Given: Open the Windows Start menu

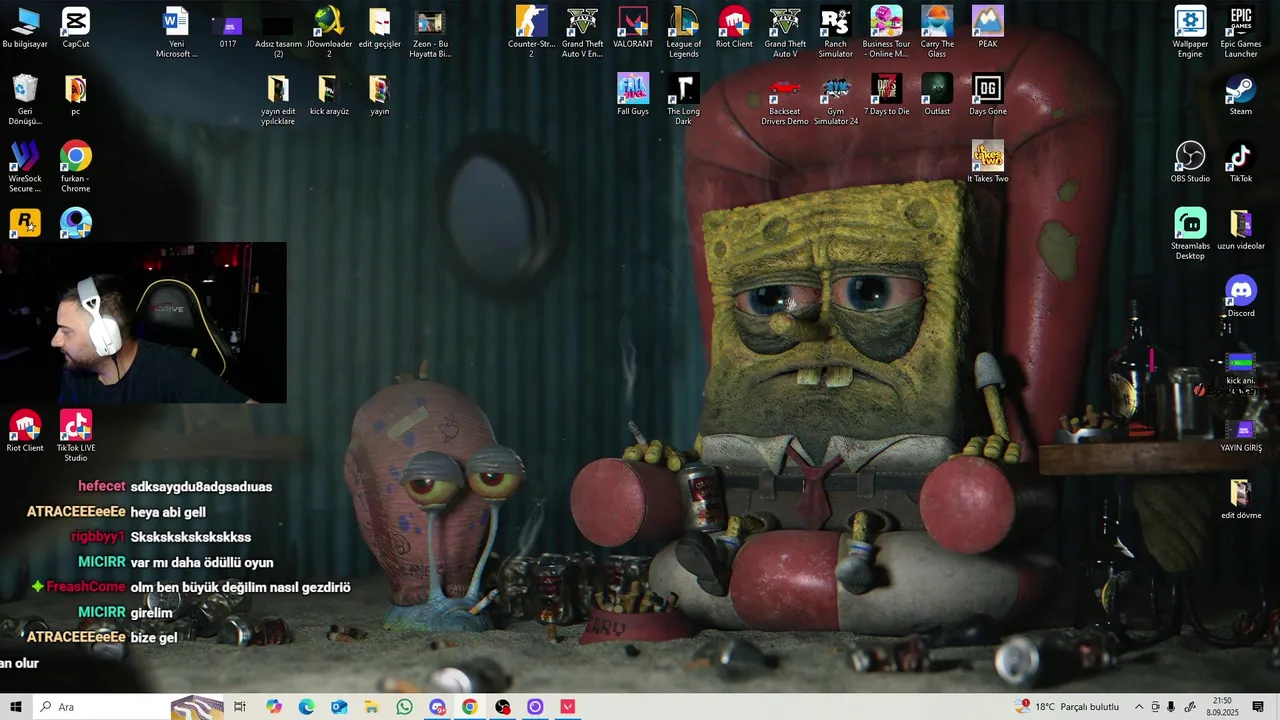Looking at the screenshot, I should point(16,707).
